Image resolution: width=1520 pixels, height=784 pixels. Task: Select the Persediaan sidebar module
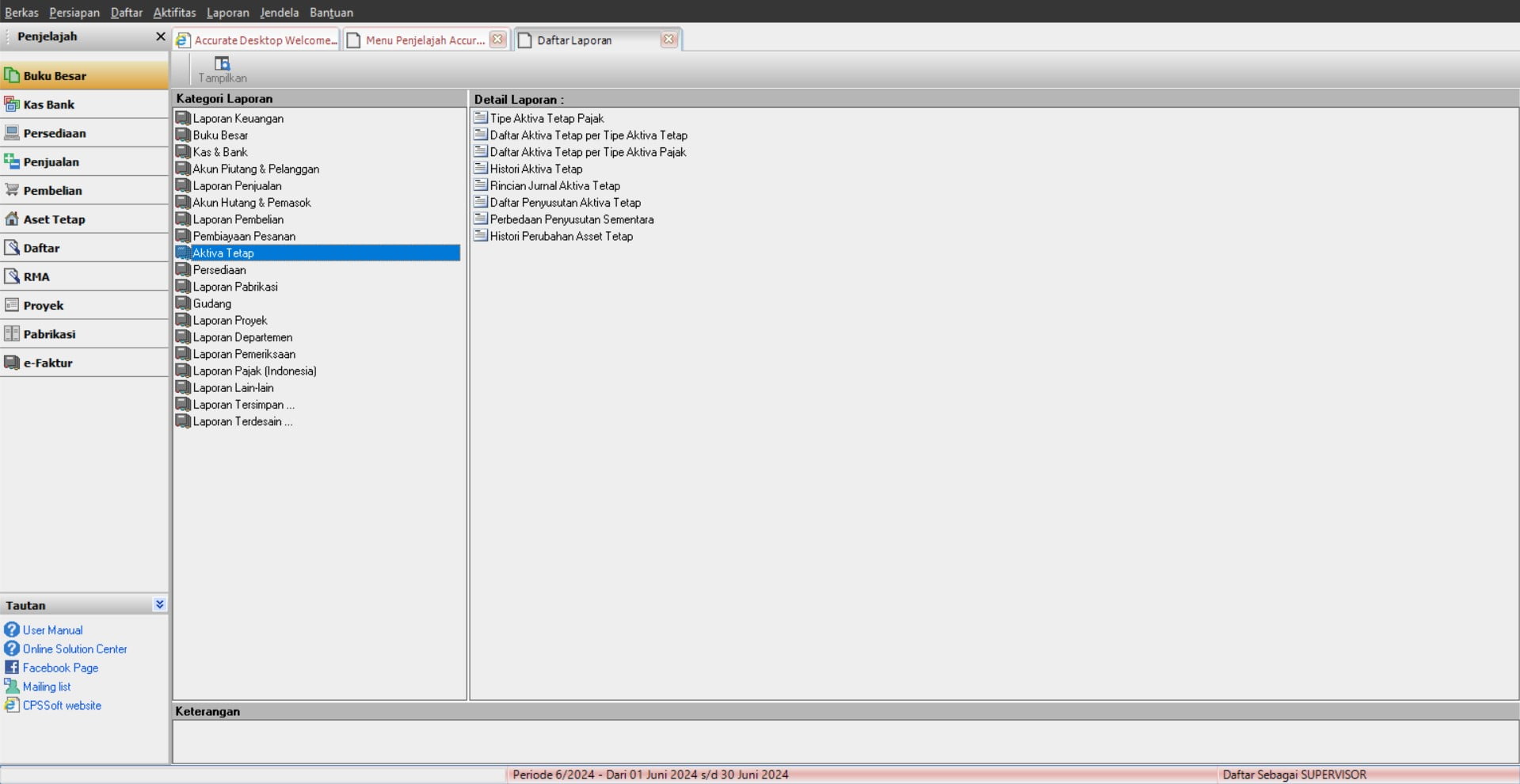pos(54,133)
